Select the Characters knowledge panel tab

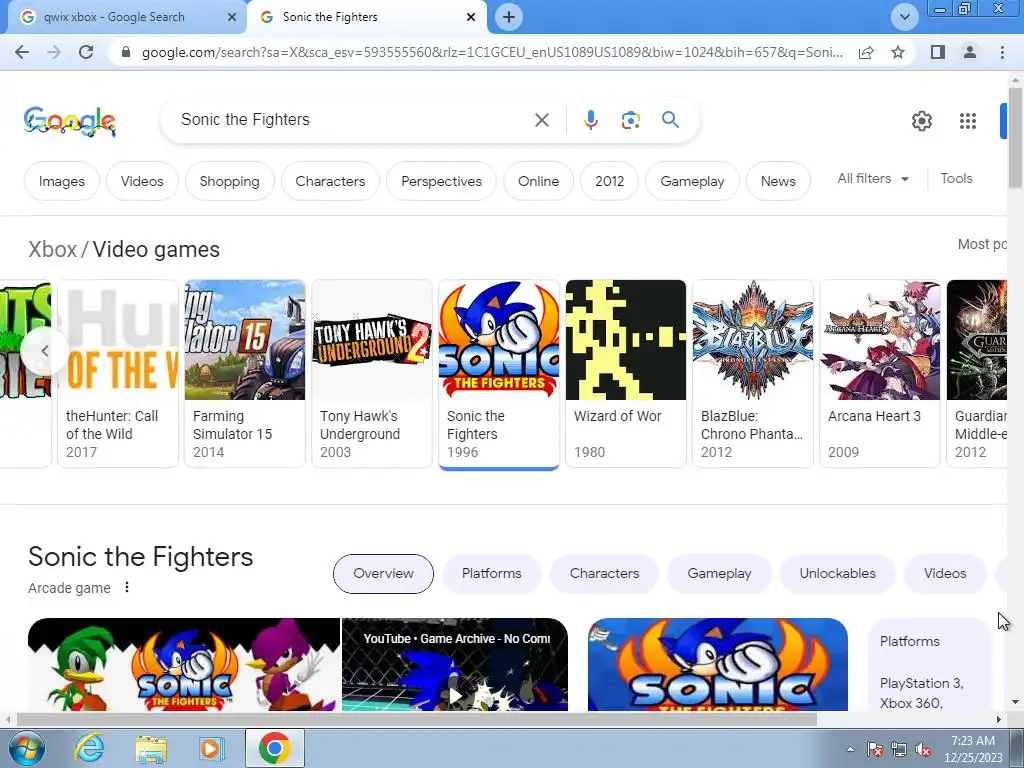pyautogui.click(x=604, y=573)
